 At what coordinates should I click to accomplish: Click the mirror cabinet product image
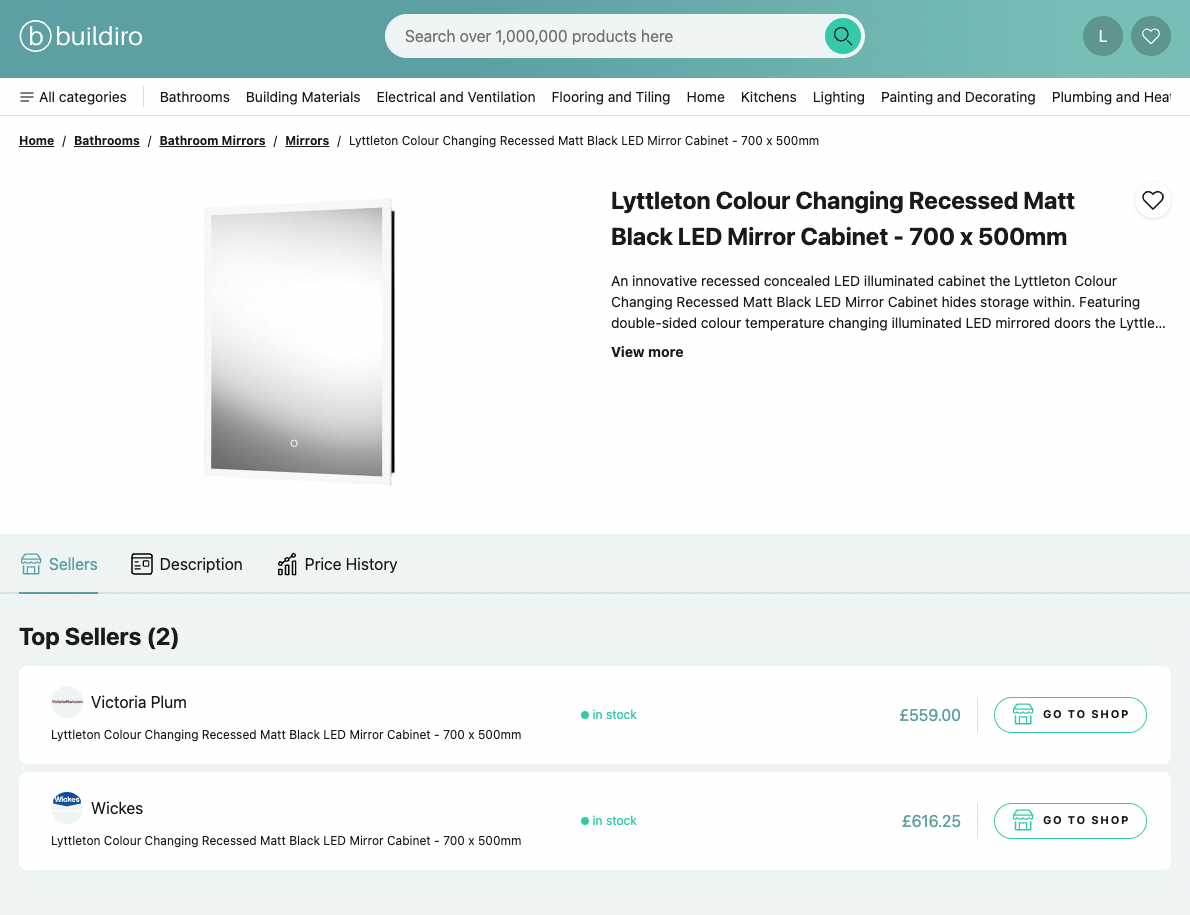tap(297, 342)
